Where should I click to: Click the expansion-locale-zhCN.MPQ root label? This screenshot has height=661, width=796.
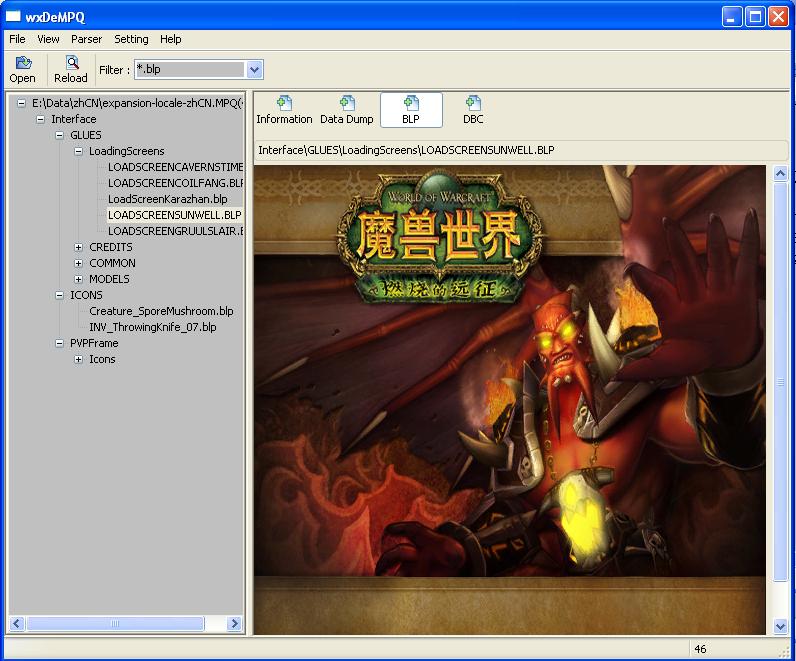[138, 103]
